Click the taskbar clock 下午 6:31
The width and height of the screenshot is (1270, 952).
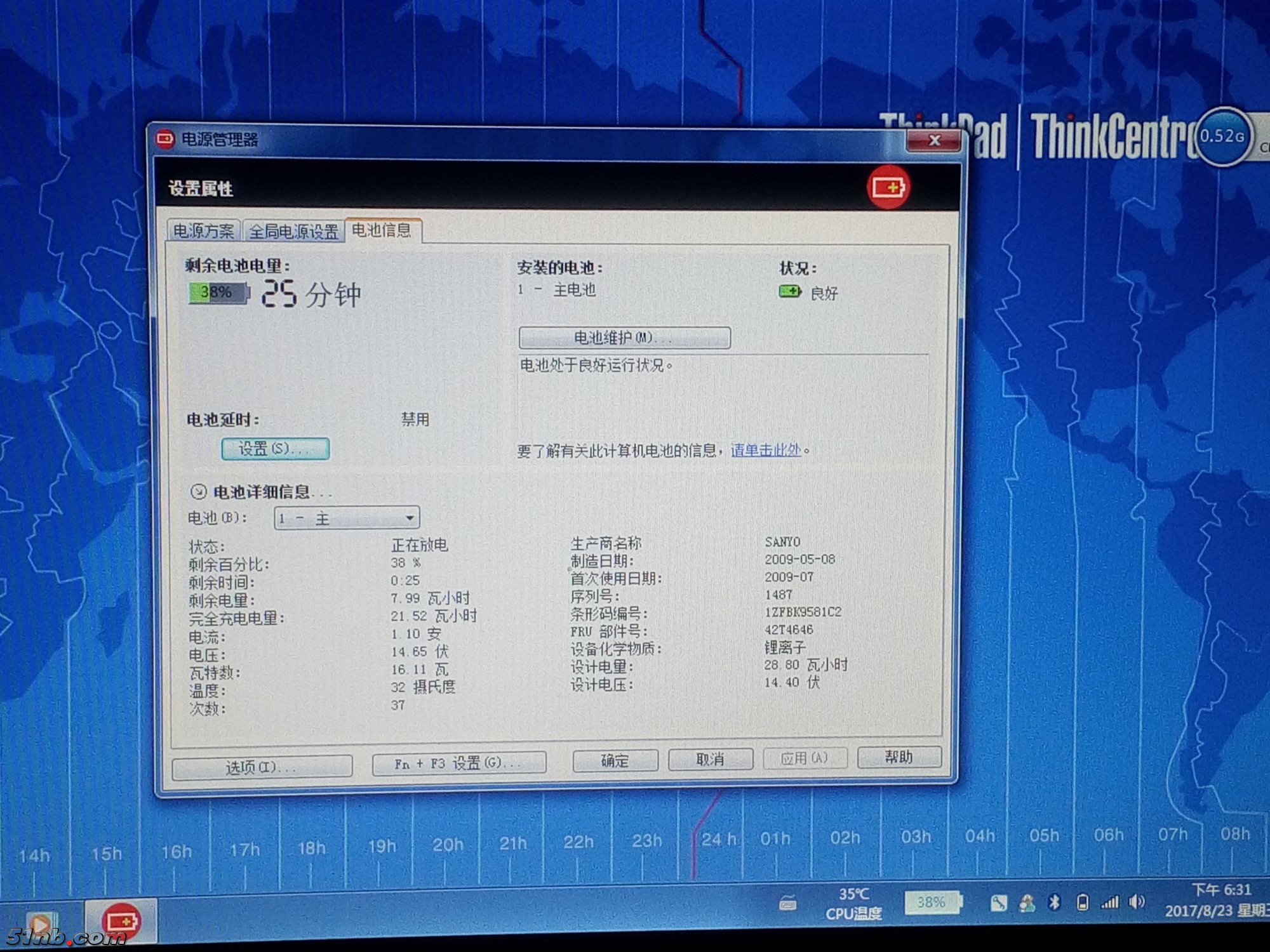coord(1220,890)
